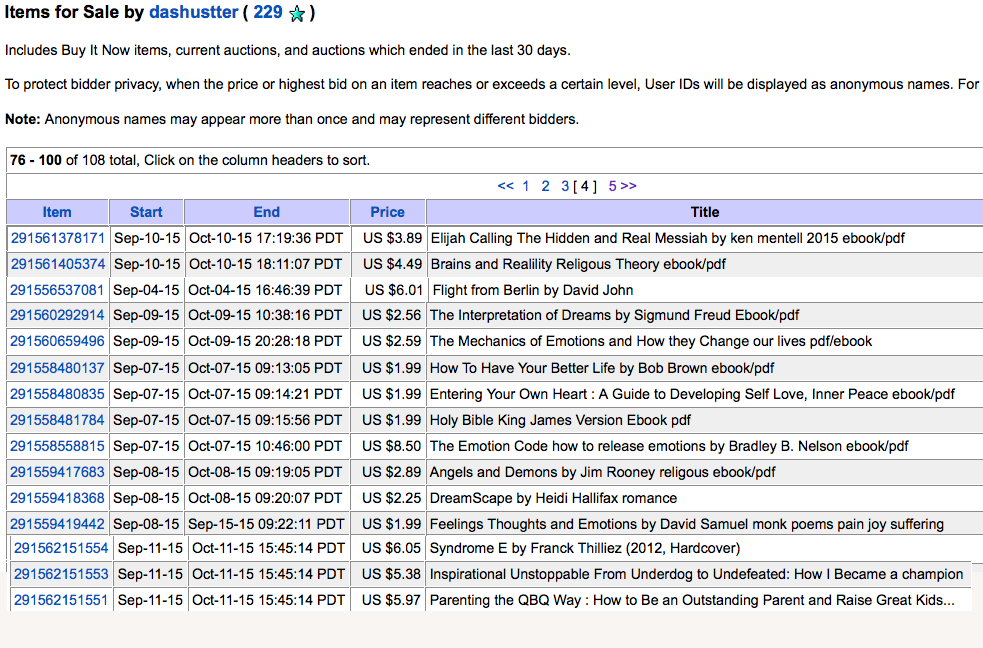
Task: Select title Elijah Calling The Hidden and Real Messiah
Action: [668, 238]
